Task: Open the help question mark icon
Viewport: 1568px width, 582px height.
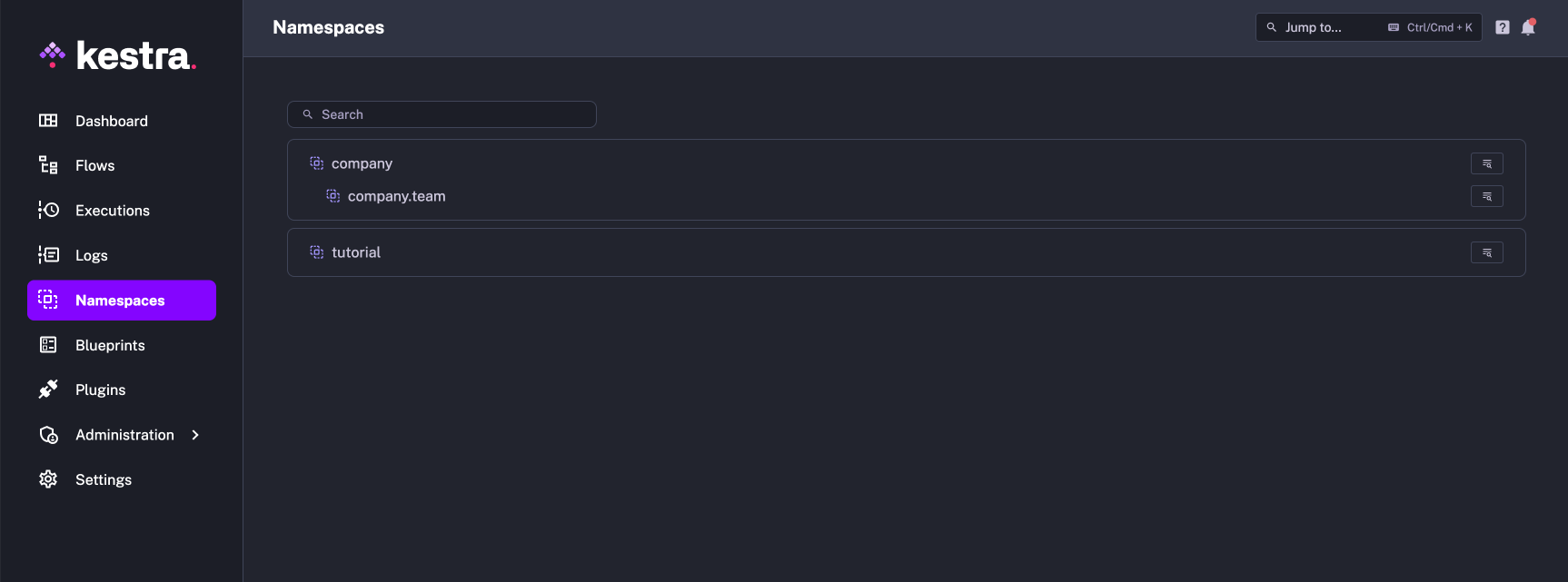Action: (1502, 26)
